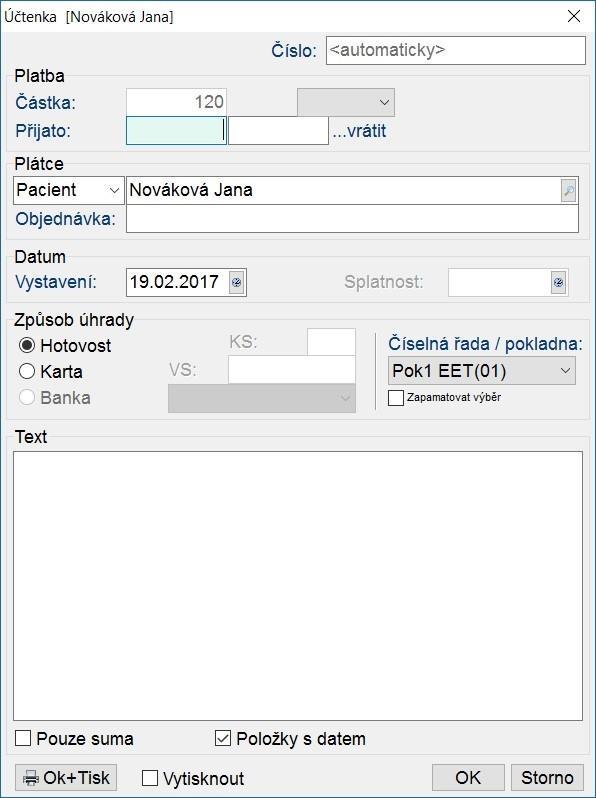Enable Vytisknout checkbox
Image resolution: width=596 pixels, height=798 pixels.
point(150,778)
